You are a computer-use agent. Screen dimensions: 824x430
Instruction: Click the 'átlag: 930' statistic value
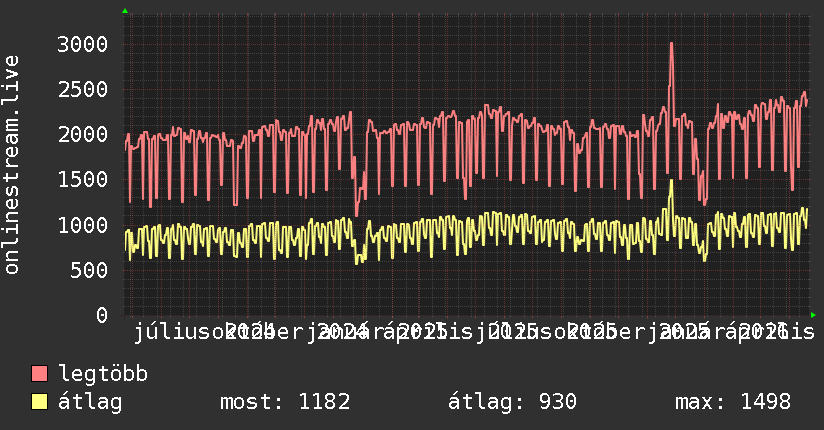[512, 402]
